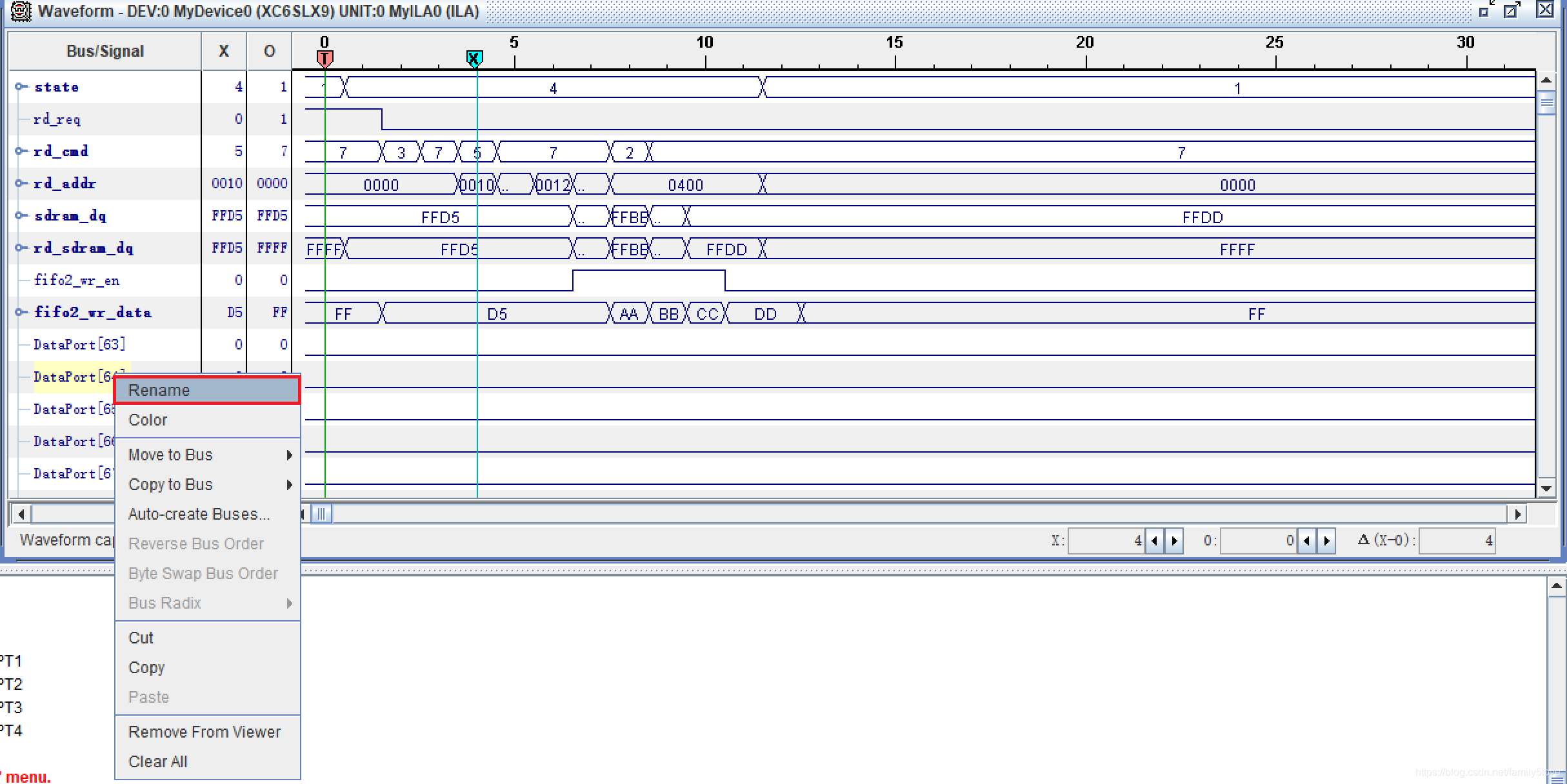The image size is (1567, 784).
Task: Click the Bus/Signal column header
Action: click(x=105, y=51)
